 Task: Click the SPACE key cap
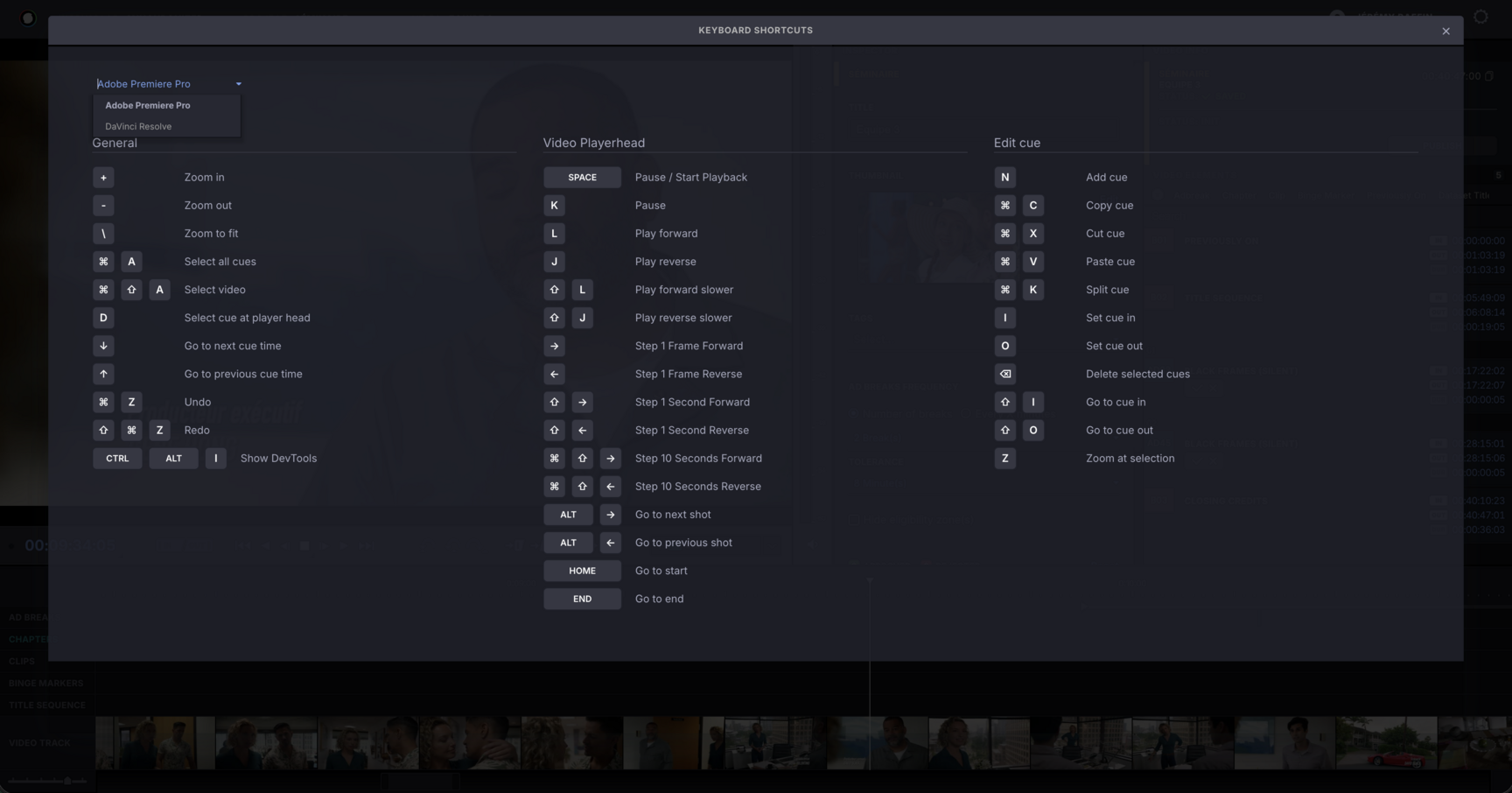582,178
